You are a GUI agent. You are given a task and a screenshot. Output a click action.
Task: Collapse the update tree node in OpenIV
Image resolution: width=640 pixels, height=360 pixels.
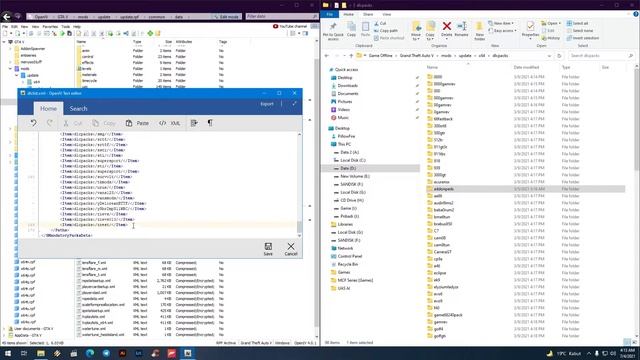tap(17, 75)
